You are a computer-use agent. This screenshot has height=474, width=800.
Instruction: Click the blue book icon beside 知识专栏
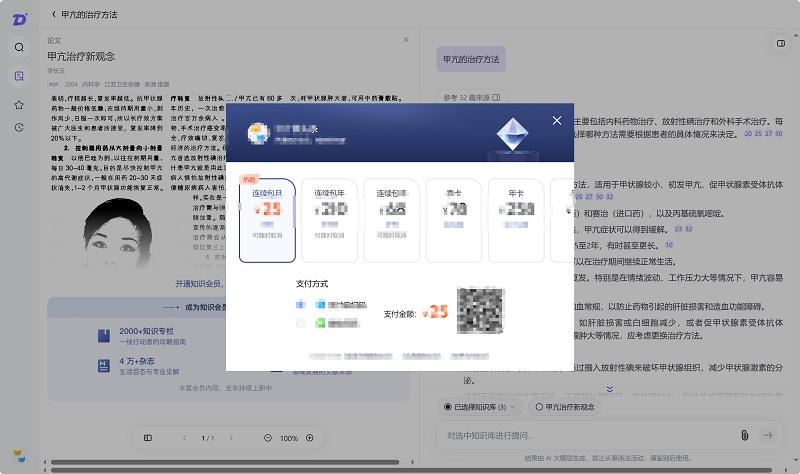tap(104, 335)
